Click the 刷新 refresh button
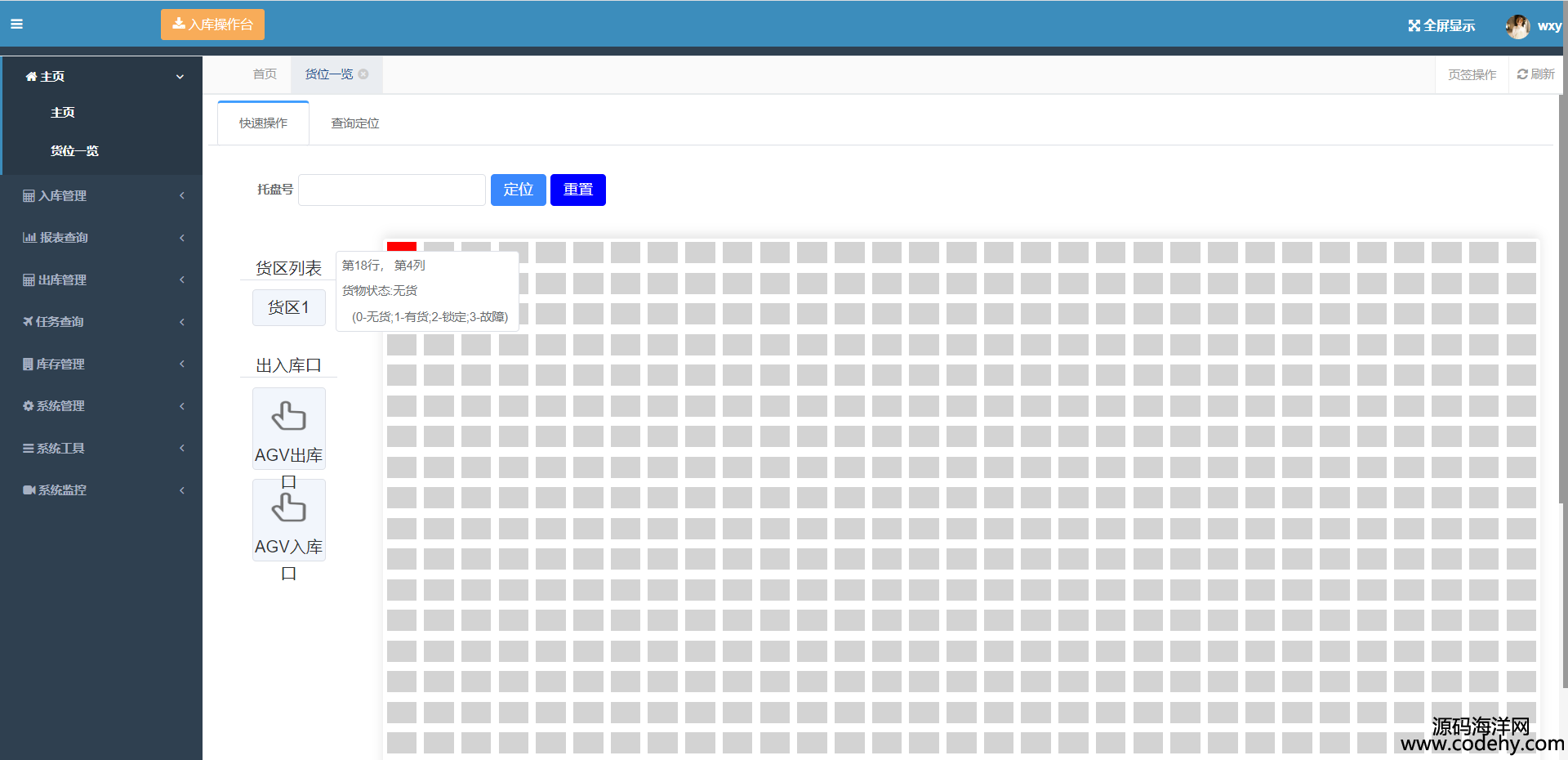Viewport: 1568px width, 760px height. click(1535, 74)
